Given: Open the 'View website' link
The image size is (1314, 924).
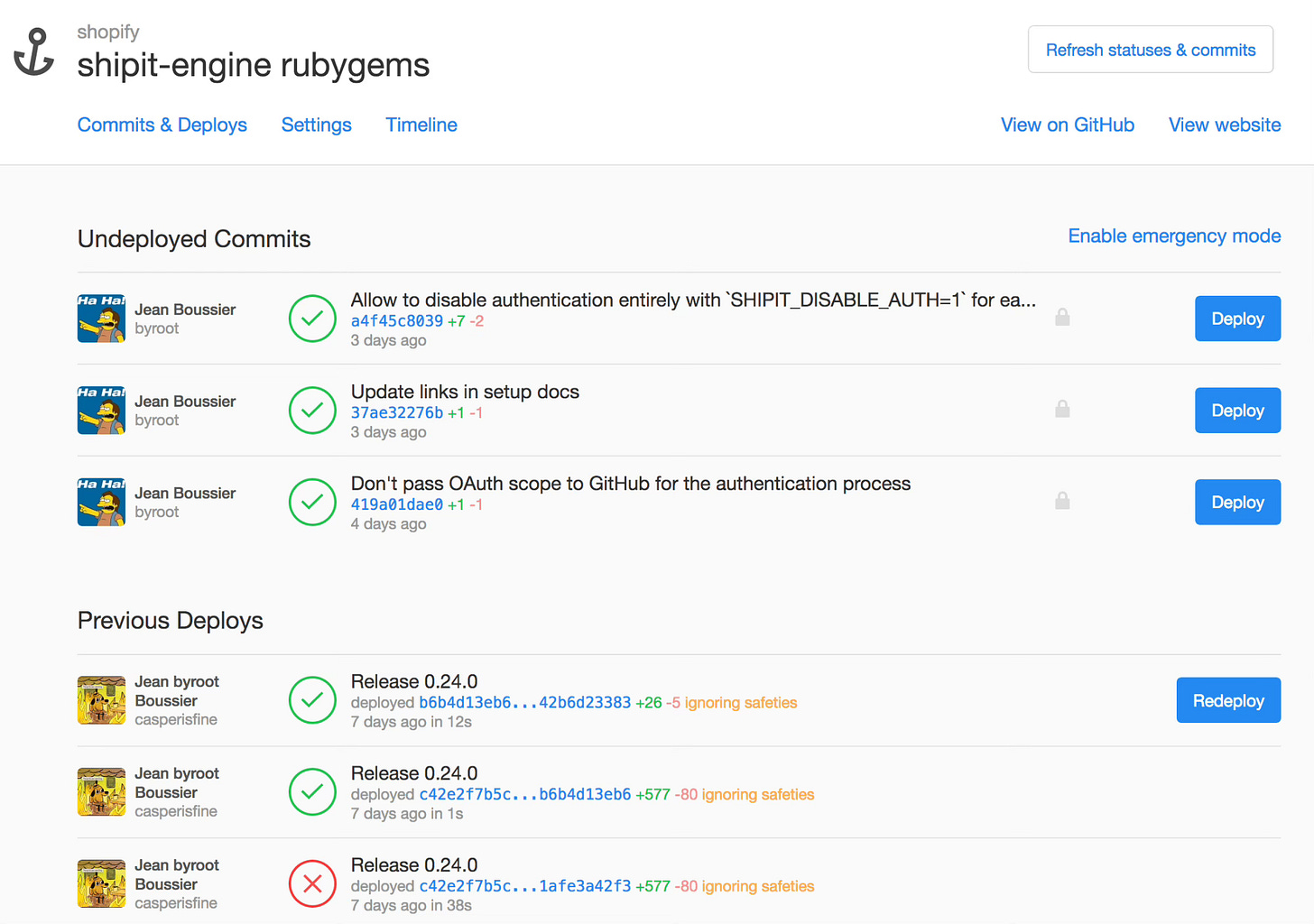Looking at the screenshot, I should [x=1224, y=125].
